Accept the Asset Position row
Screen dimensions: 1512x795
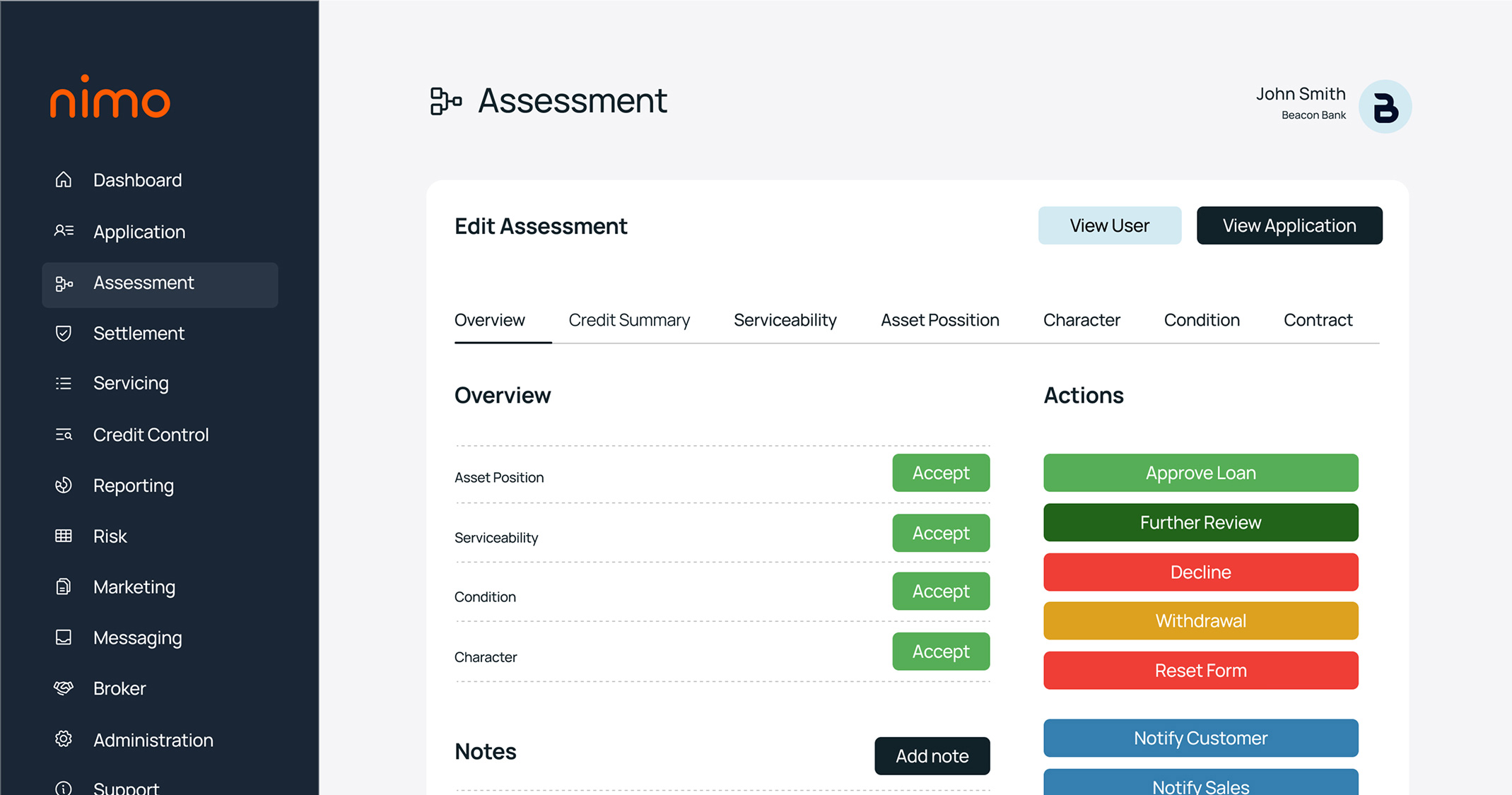(940, 473)
